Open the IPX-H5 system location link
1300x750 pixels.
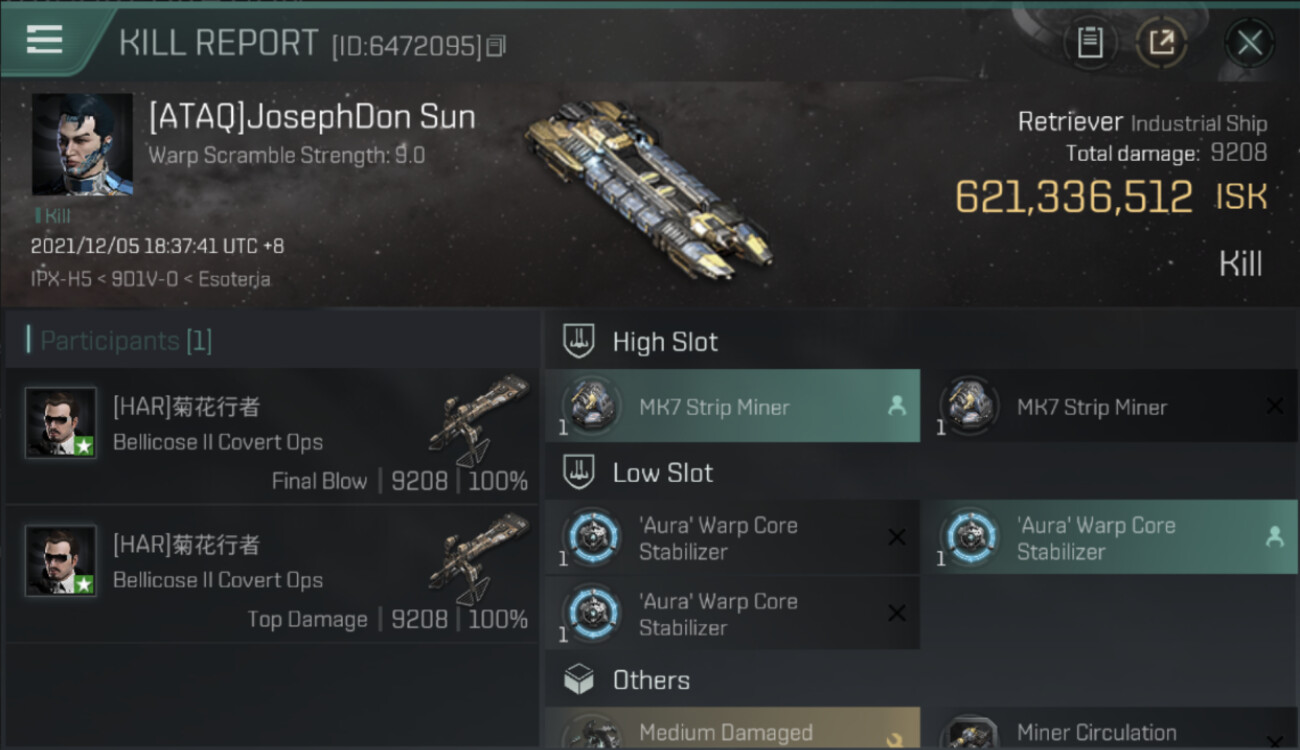point(60,279)
